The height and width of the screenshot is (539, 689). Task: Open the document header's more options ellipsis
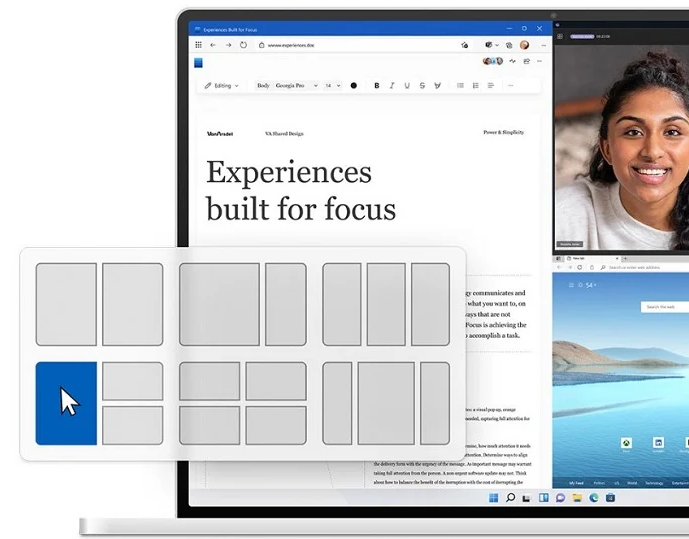[x=540, y=61]
